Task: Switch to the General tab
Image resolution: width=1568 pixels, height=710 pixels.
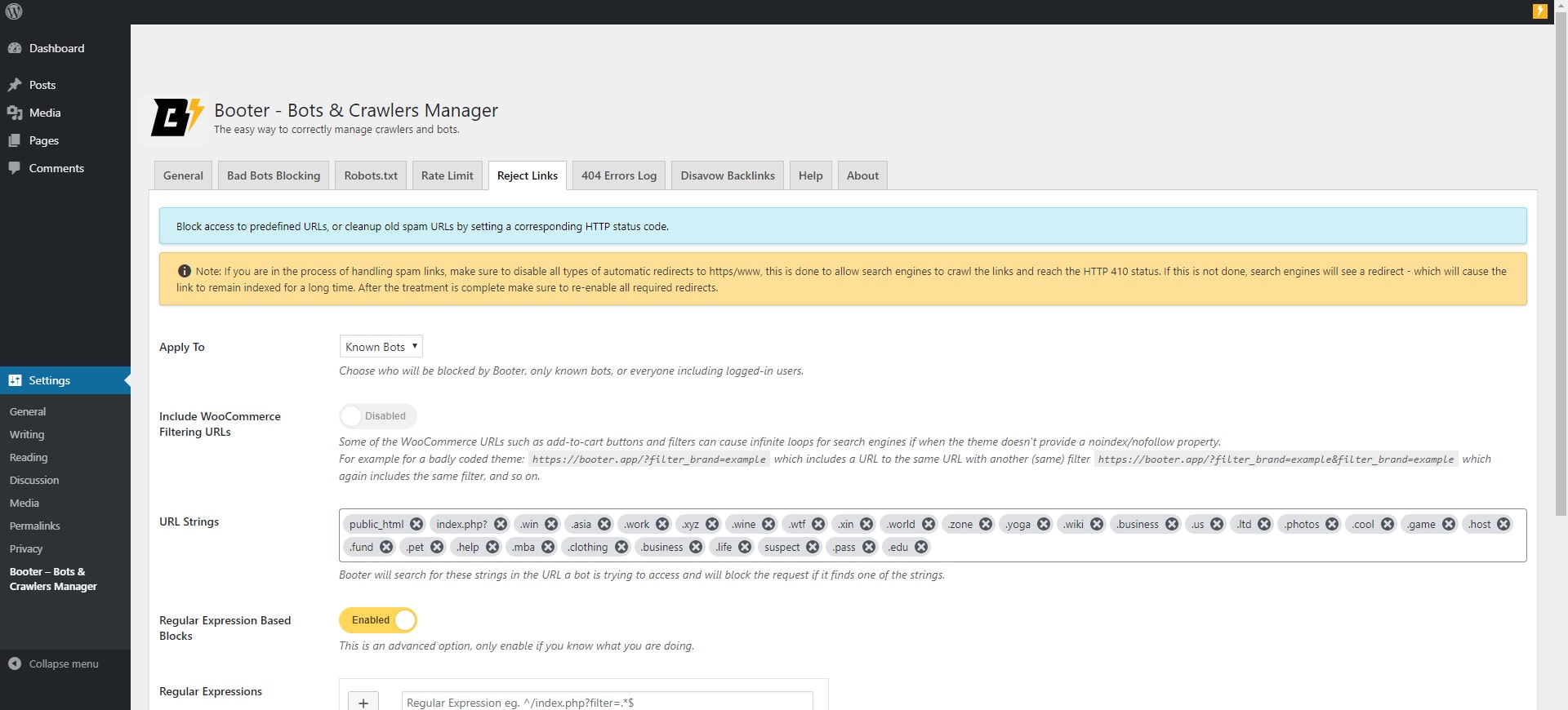Action: [183, 175]
